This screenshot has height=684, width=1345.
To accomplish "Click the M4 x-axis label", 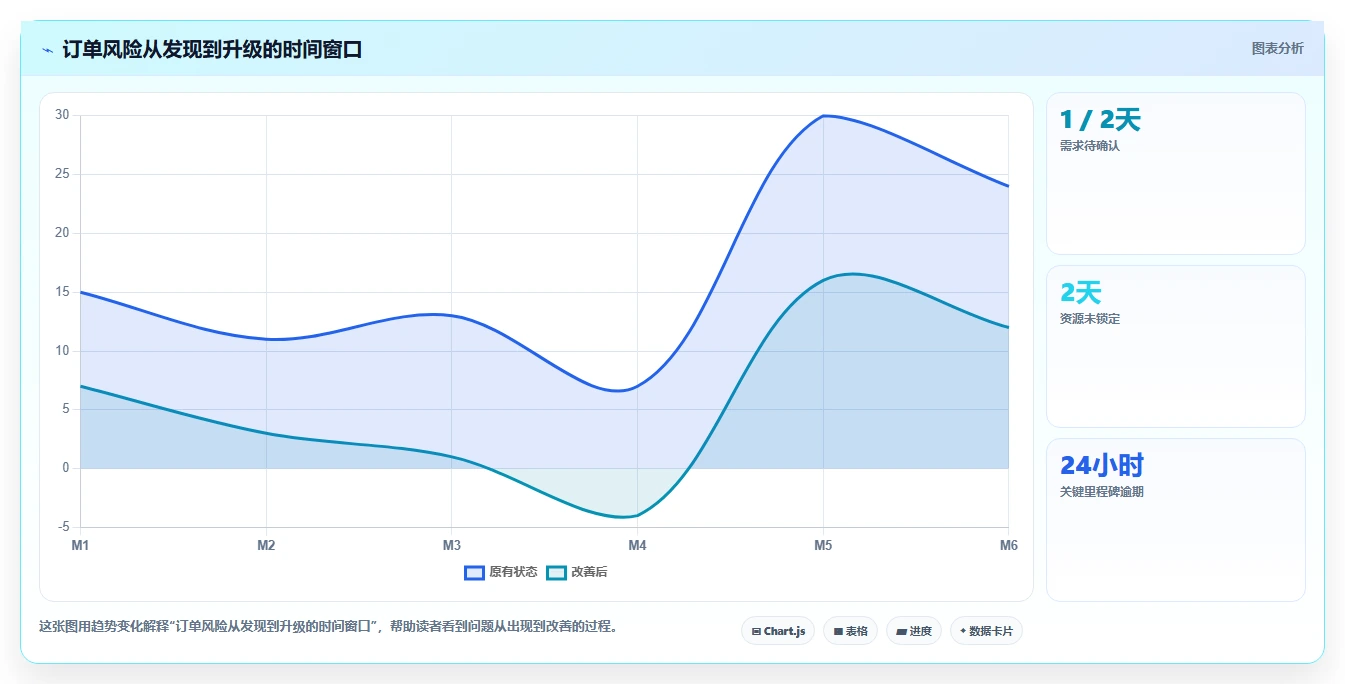I will [637, 545].
